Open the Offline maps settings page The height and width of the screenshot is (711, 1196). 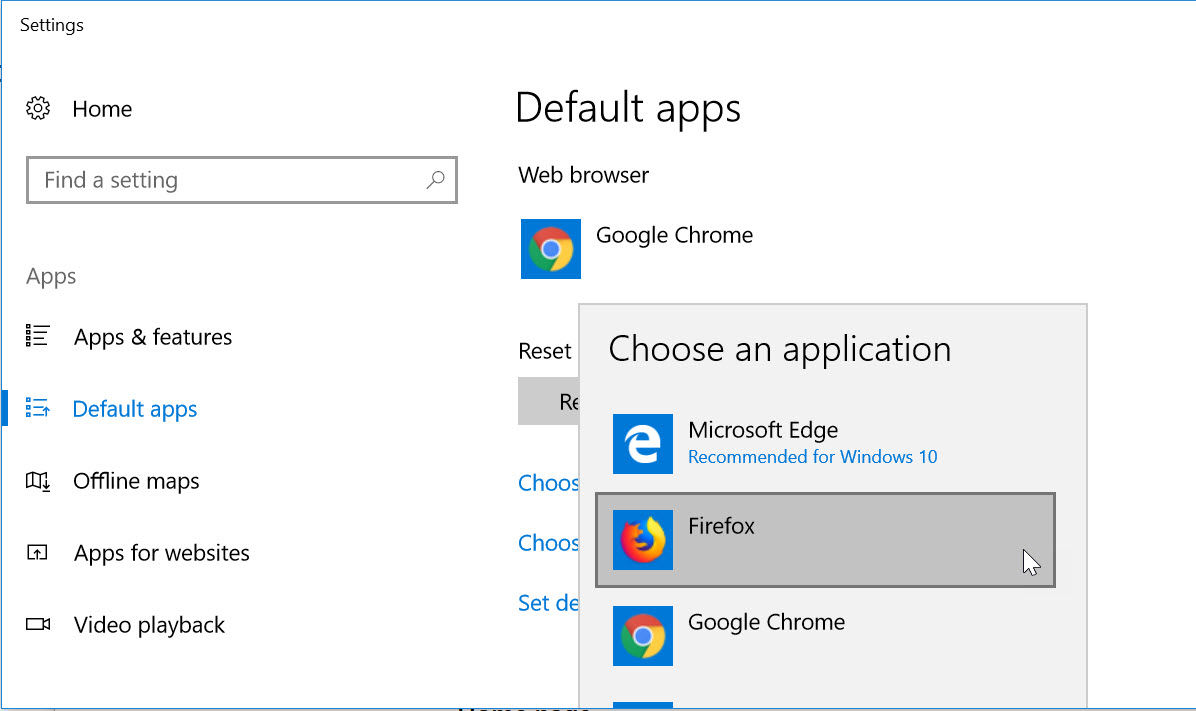[136, 481]
